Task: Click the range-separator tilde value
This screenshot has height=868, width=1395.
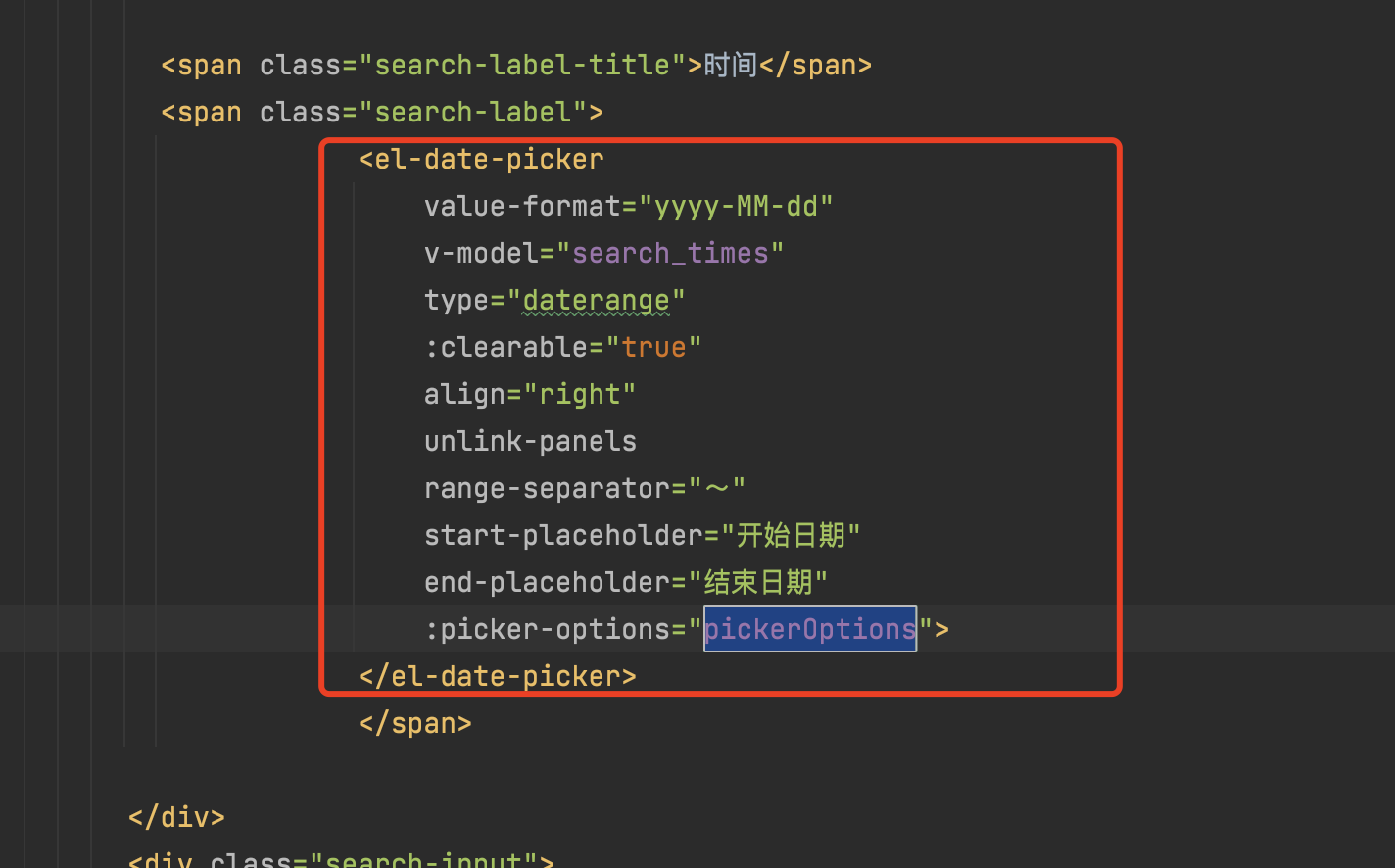Action: [724, 488]
